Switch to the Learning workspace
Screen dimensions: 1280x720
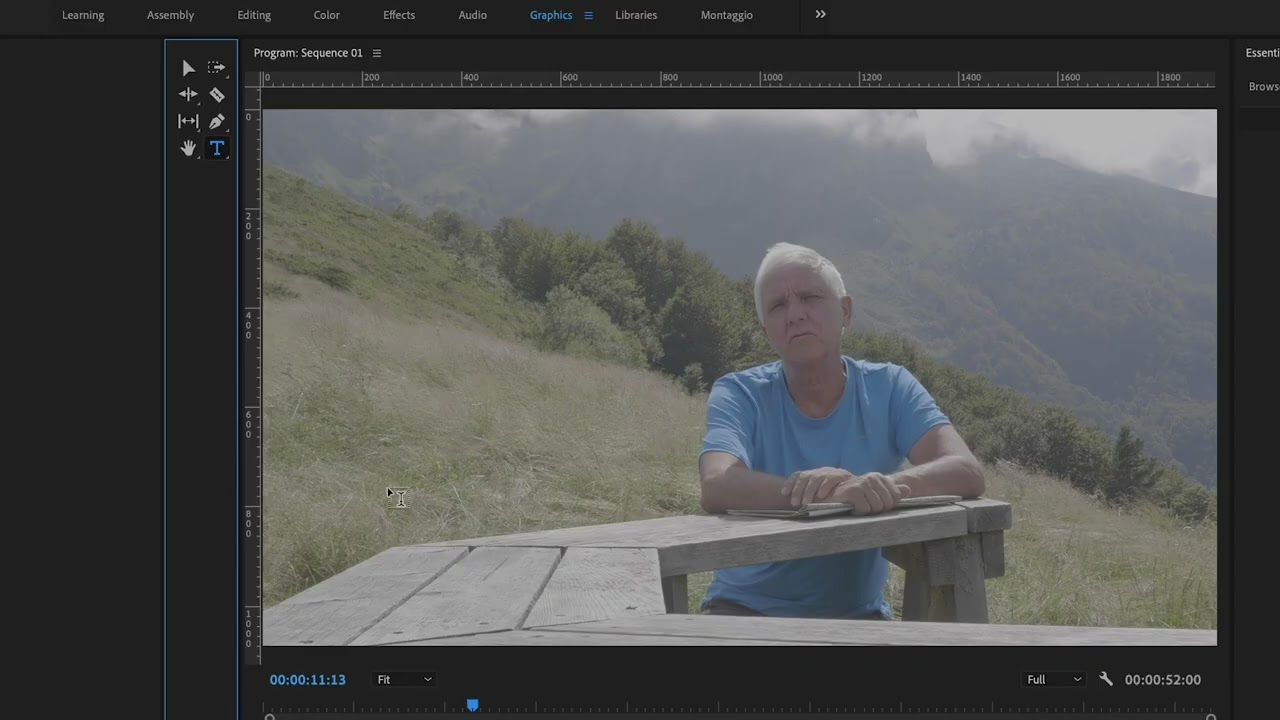click(x=83, y=15)
